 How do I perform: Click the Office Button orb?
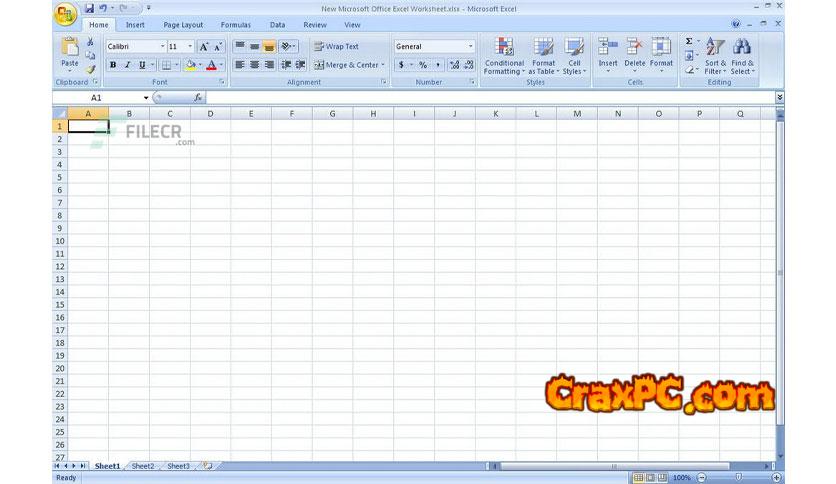point(65,14)
